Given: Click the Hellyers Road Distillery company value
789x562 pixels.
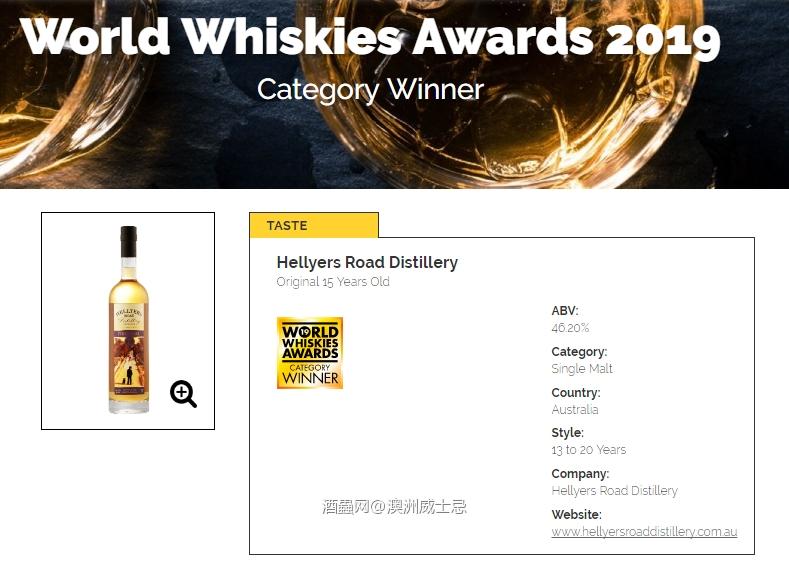Looking at the screenshot, I should point(614,491).
